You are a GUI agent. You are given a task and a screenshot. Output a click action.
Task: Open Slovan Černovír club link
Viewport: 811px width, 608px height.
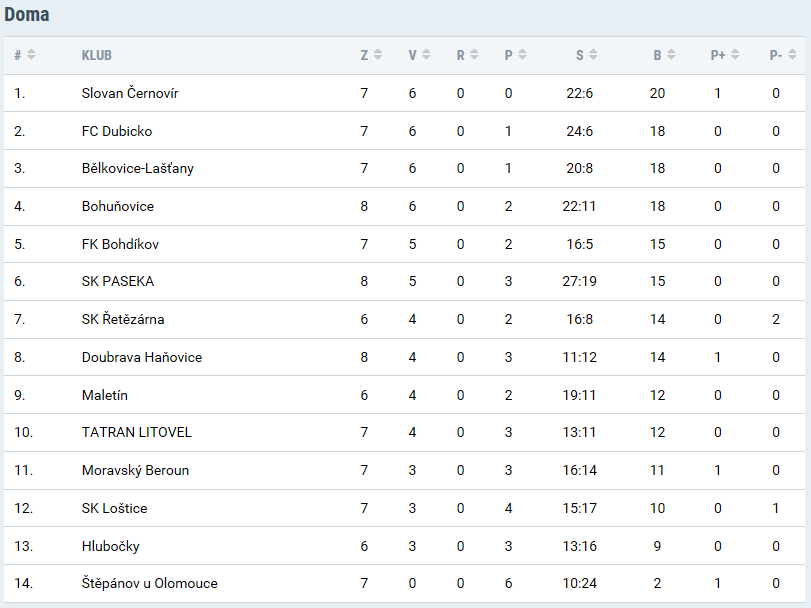[x=130, y=93]
